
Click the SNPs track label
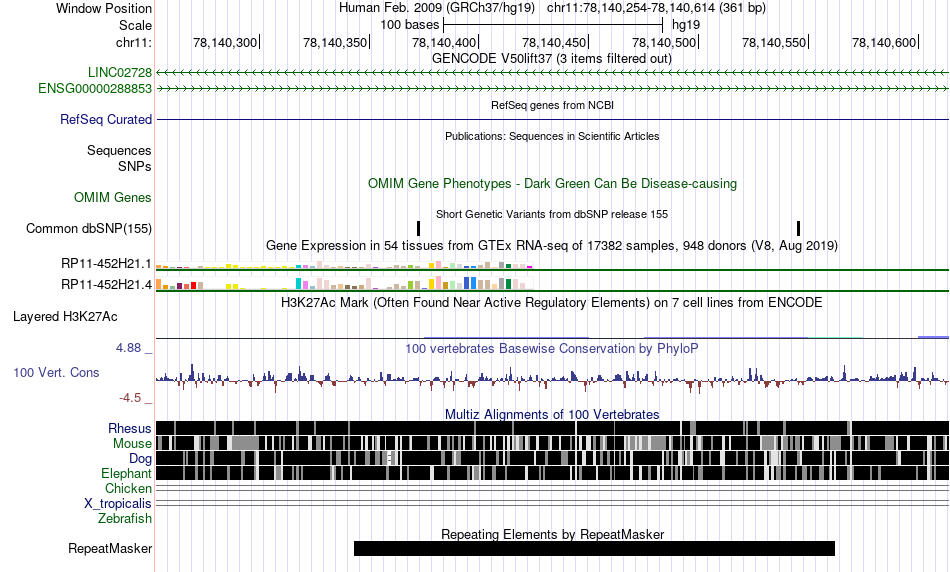(135, 167)
